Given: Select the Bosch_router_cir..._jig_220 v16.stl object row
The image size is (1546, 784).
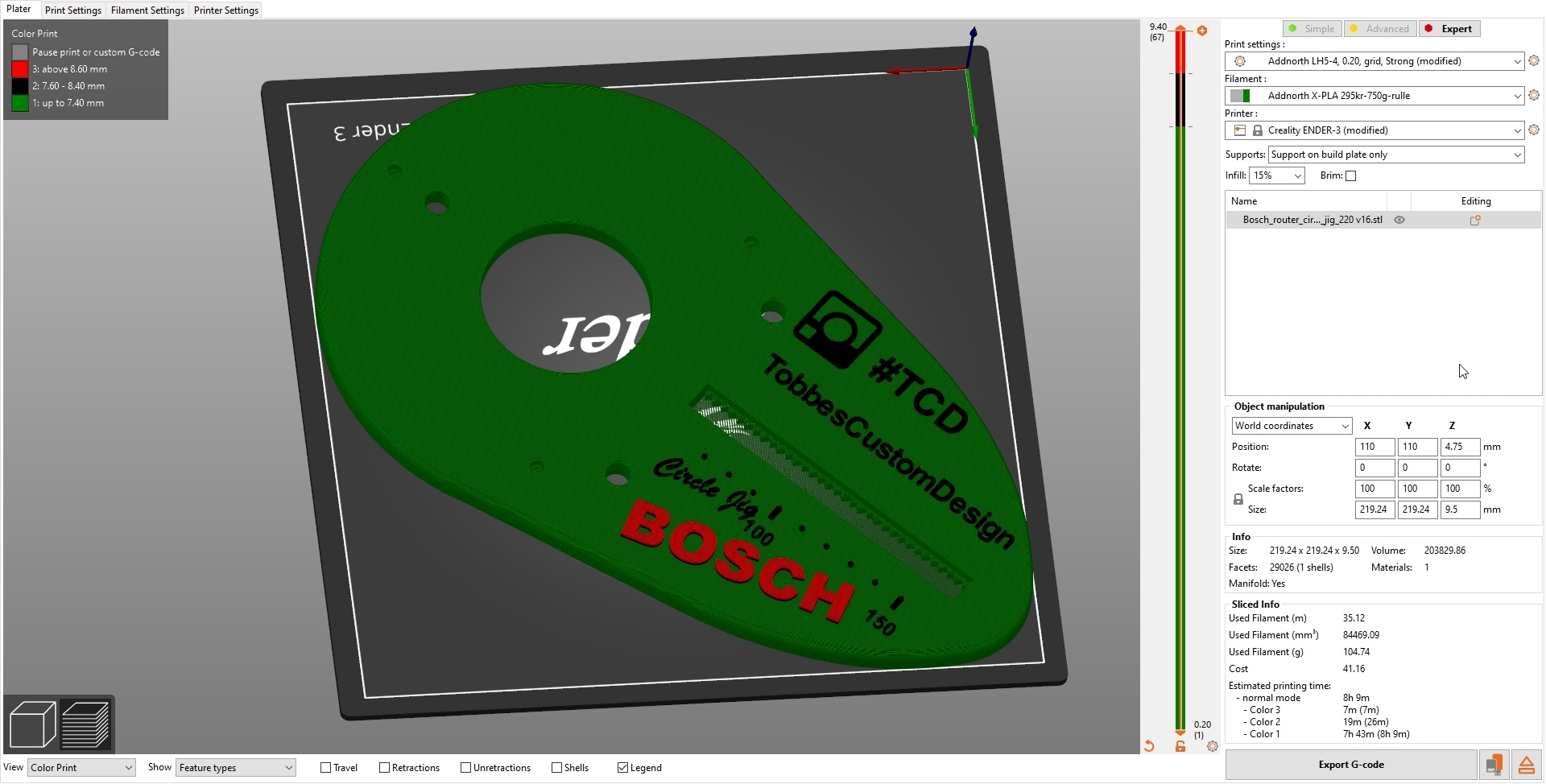Looking at the screenshot, I should point(1383,220).
